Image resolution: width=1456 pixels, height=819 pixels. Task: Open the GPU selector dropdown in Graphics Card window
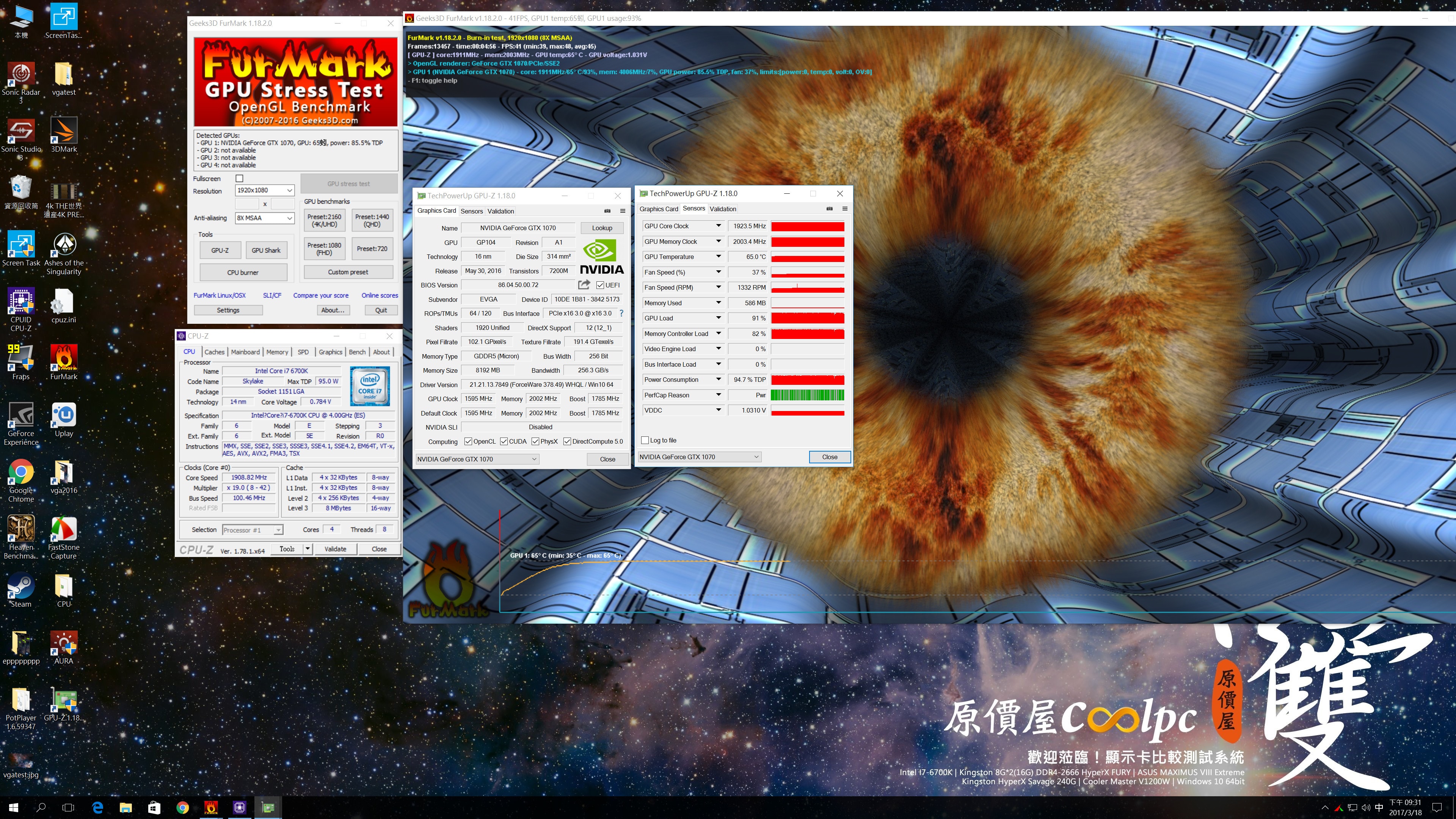click(x=477, y=459)
